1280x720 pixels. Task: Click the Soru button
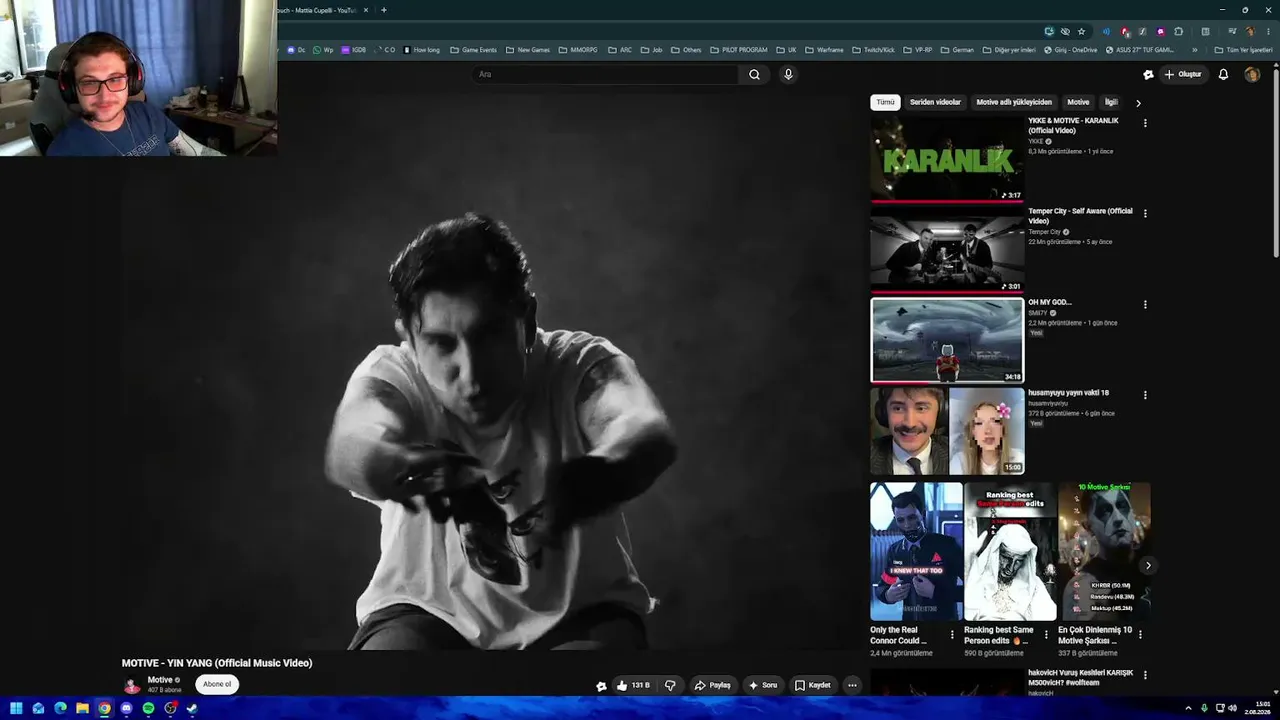(x=763, y=685)
